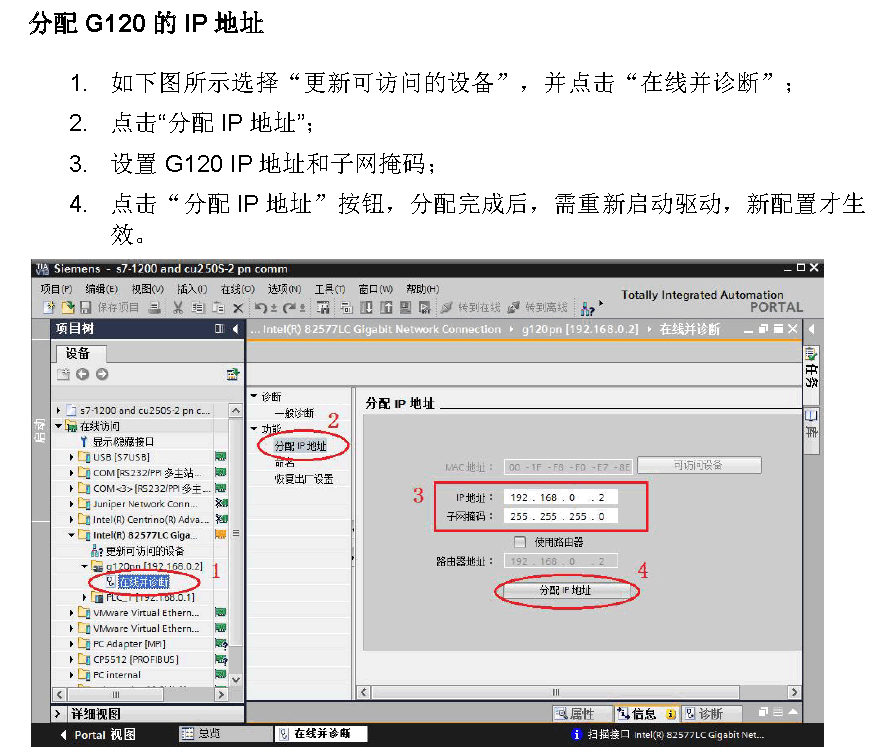Toggle the 使用路由器 checkbox

520,542
